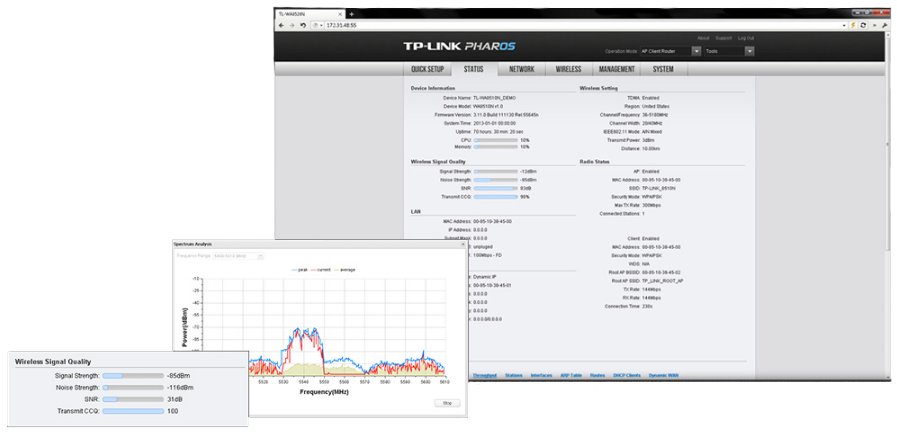Go back with the browser back arrow
This screenshot has width=897, height=434.
tap(281, 26)
